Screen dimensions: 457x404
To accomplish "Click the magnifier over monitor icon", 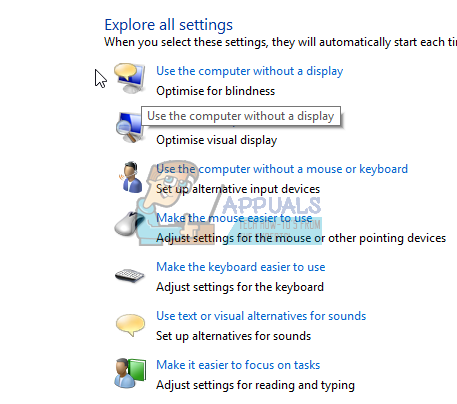I will tap(129, 127).
